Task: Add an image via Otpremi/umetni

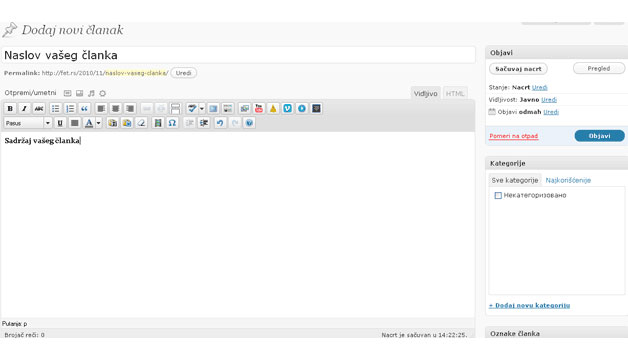Action: (x=67, y=93)
